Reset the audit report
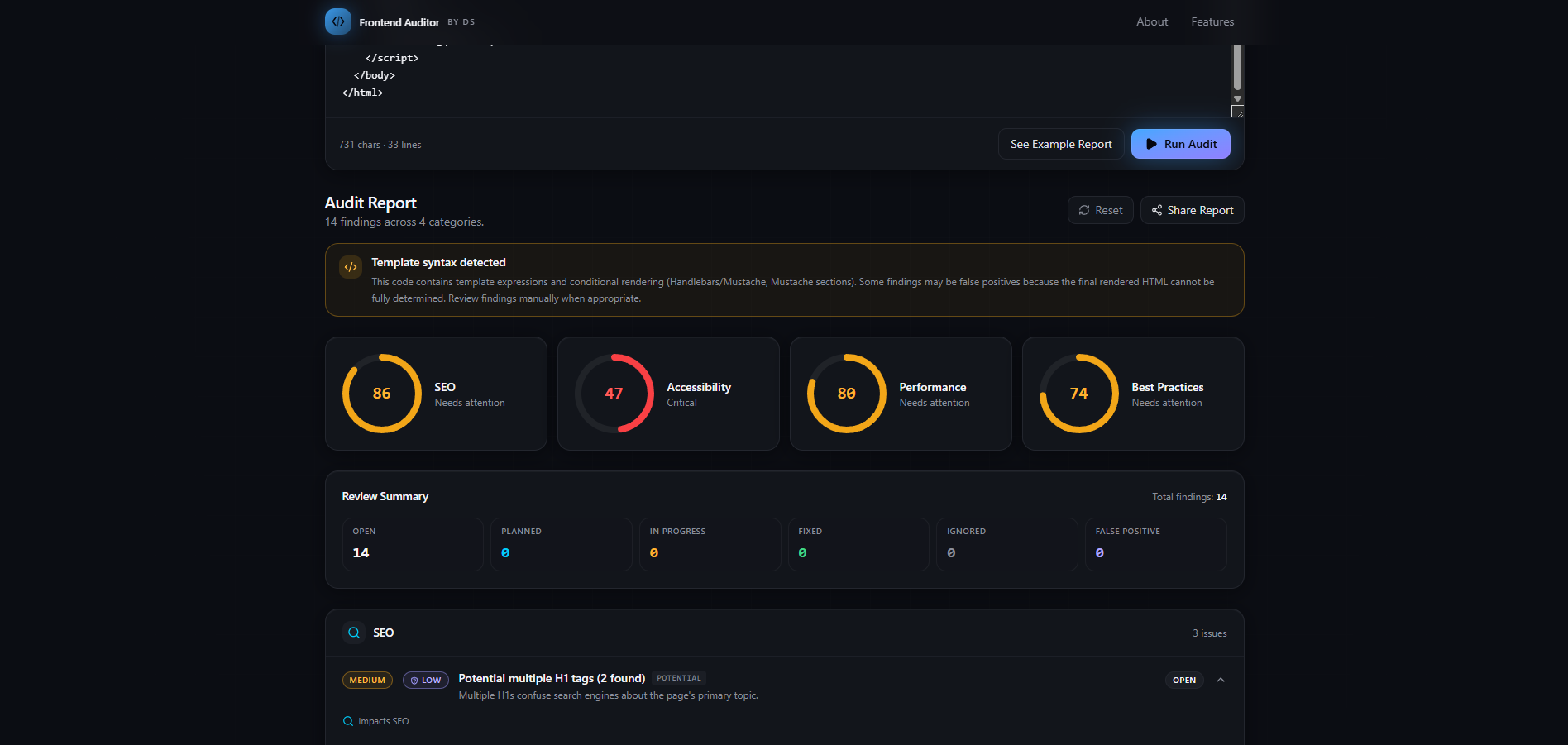This screenshot has width=1568, height=745. tap(1100, 210)
